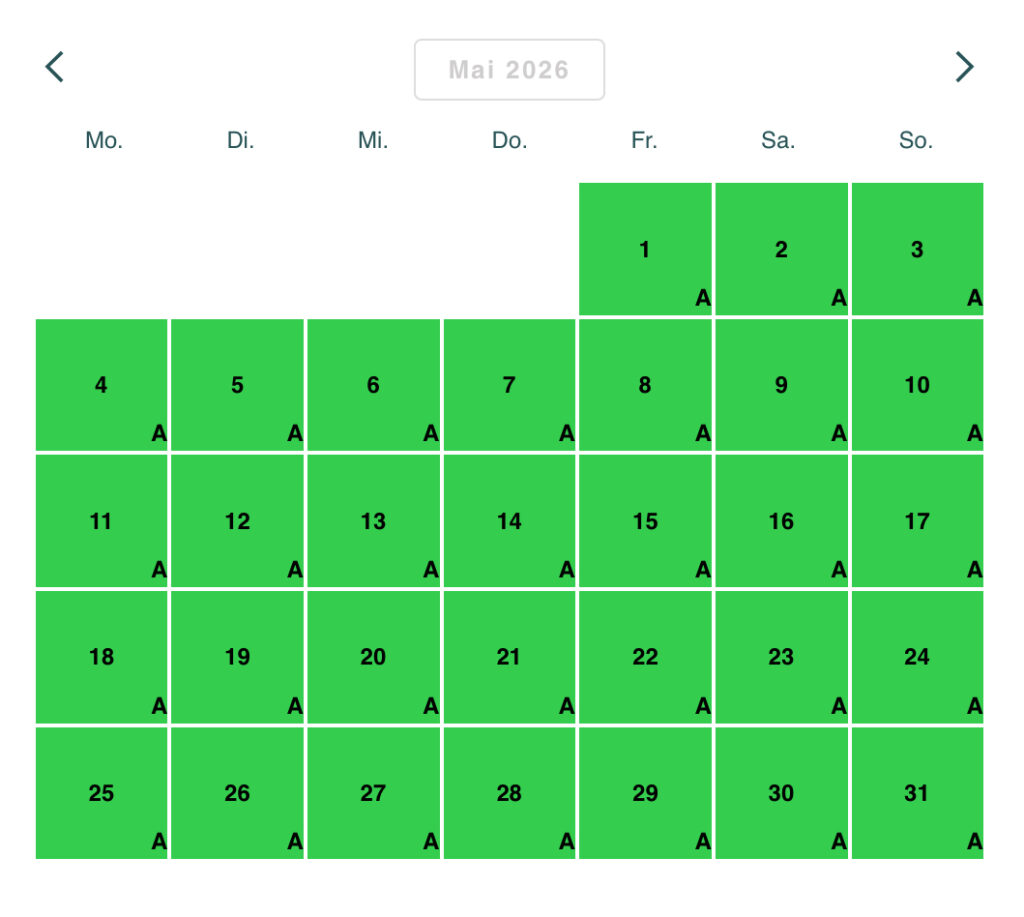
Task: Select May 1 on the calendar
Action: tap(645, 250)
